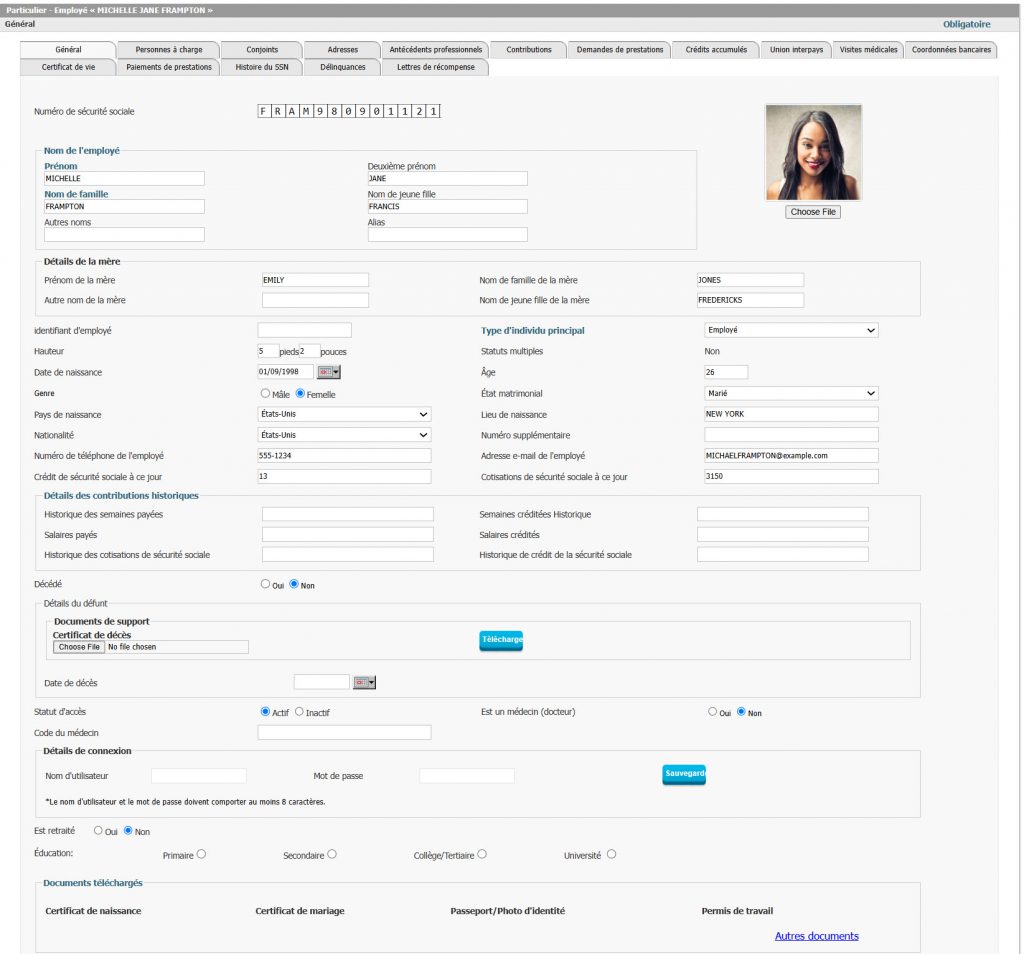The width and height of the screenshot is (1024, 954).
Task: Open Lettres de récompense tab
Action: 436,67
